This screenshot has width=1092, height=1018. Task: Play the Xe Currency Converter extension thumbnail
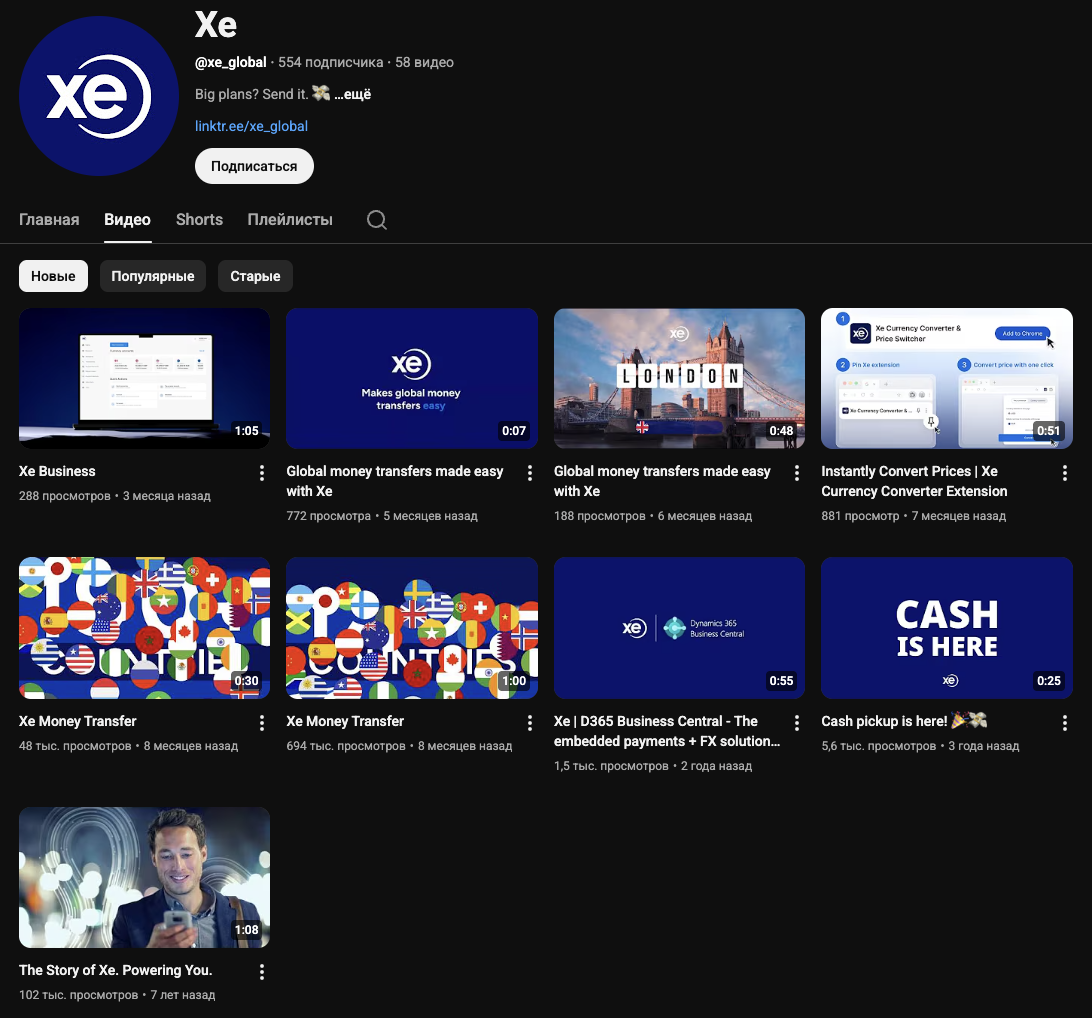click(x=946, y=378)
